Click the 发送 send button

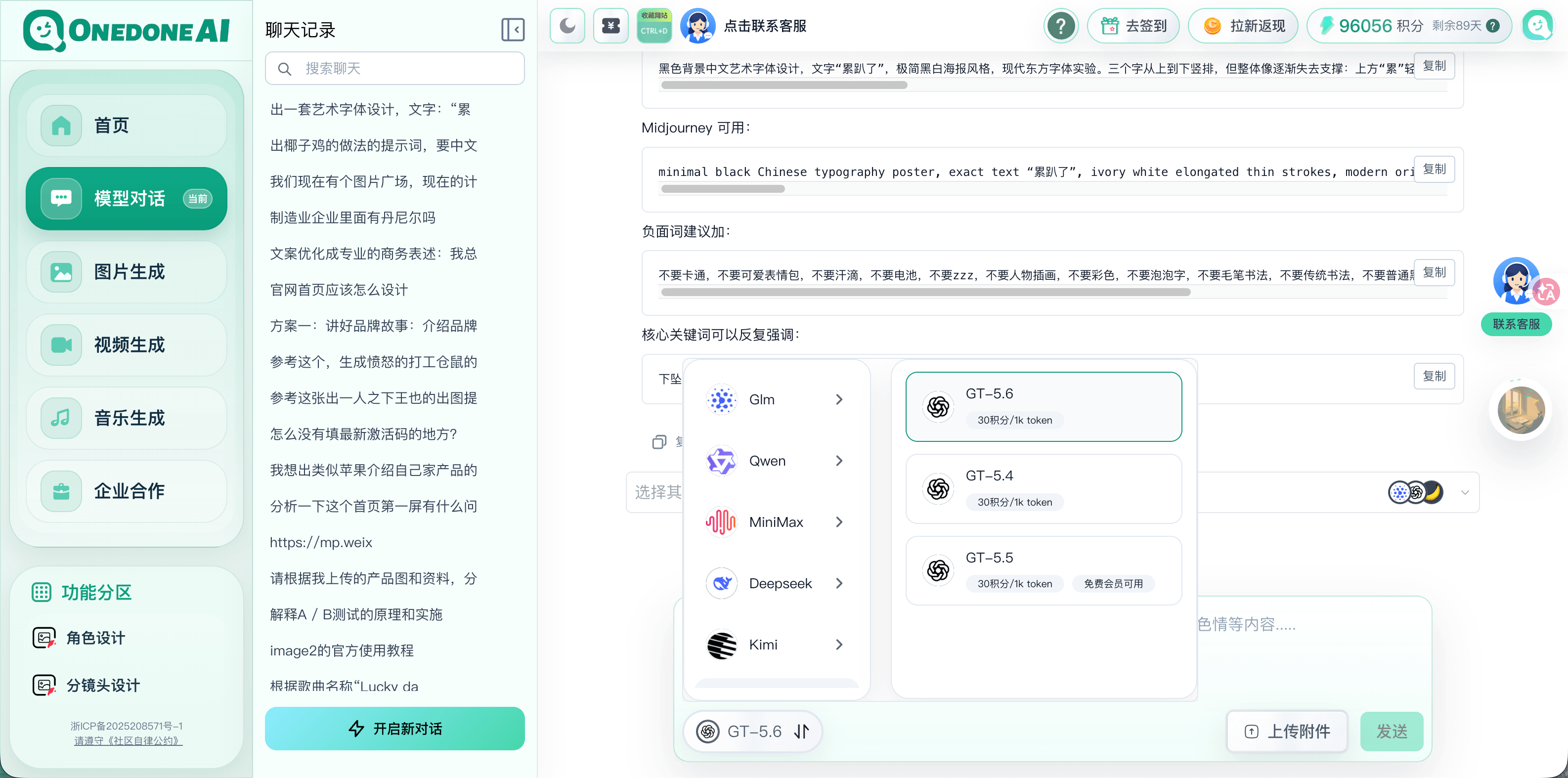[x=1392, y=731]
